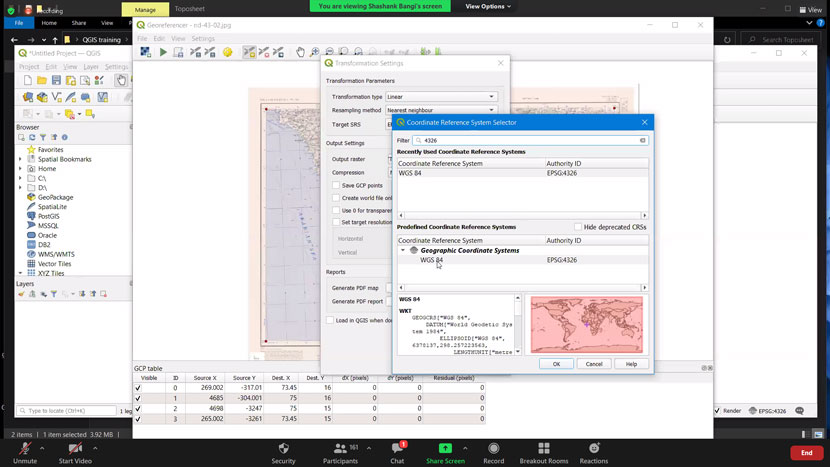Click the scroll-down arrow of the WKT text scrollbar
This screenshot has height=467, width=830.
click(518, 352)
